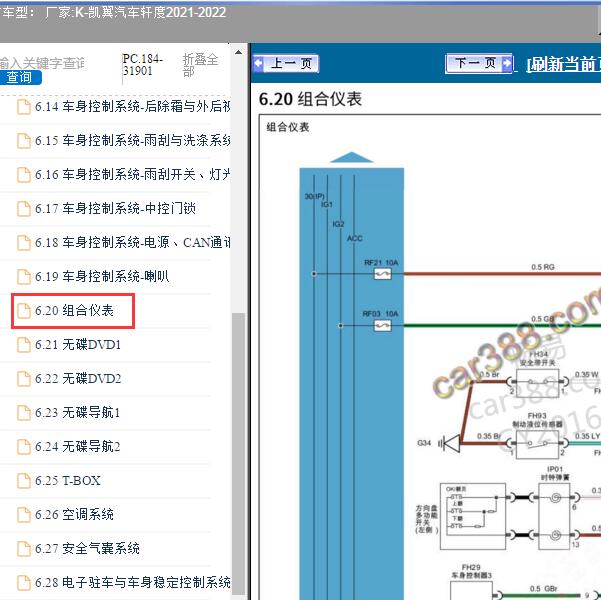Click the left arrow icon on 上一页

(x=259, y=63)
